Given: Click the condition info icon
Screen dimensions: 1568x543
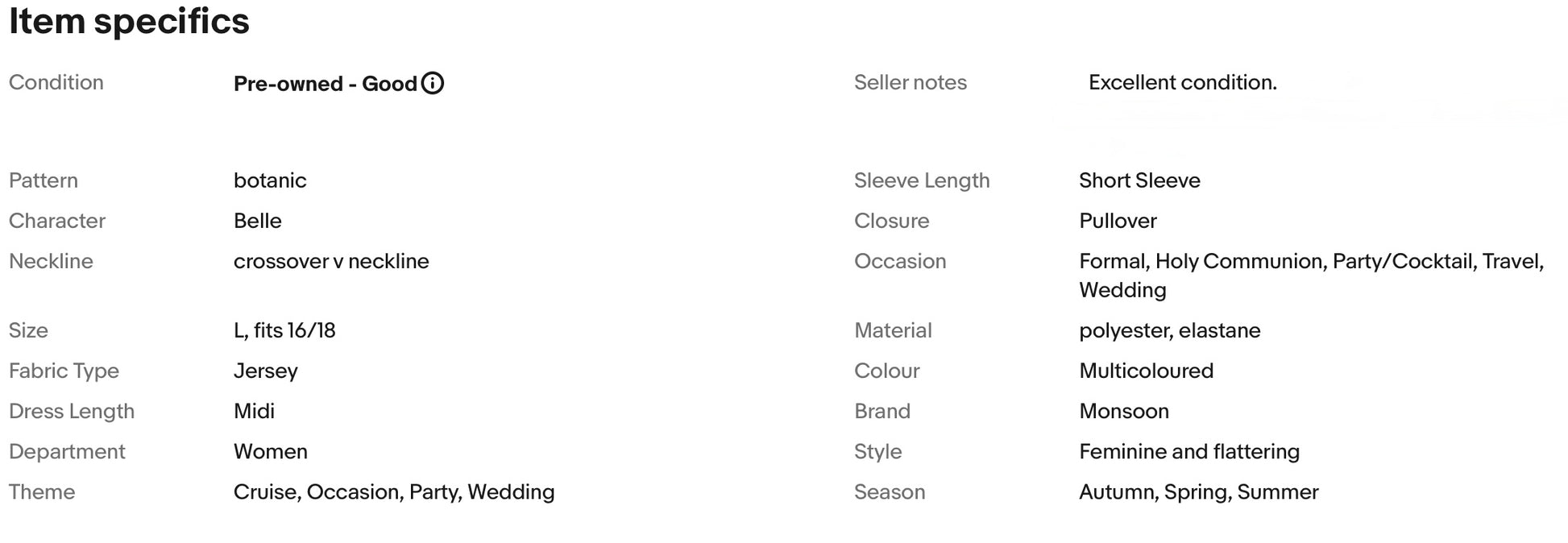Looking at the screenshot, I should (433, 83).
